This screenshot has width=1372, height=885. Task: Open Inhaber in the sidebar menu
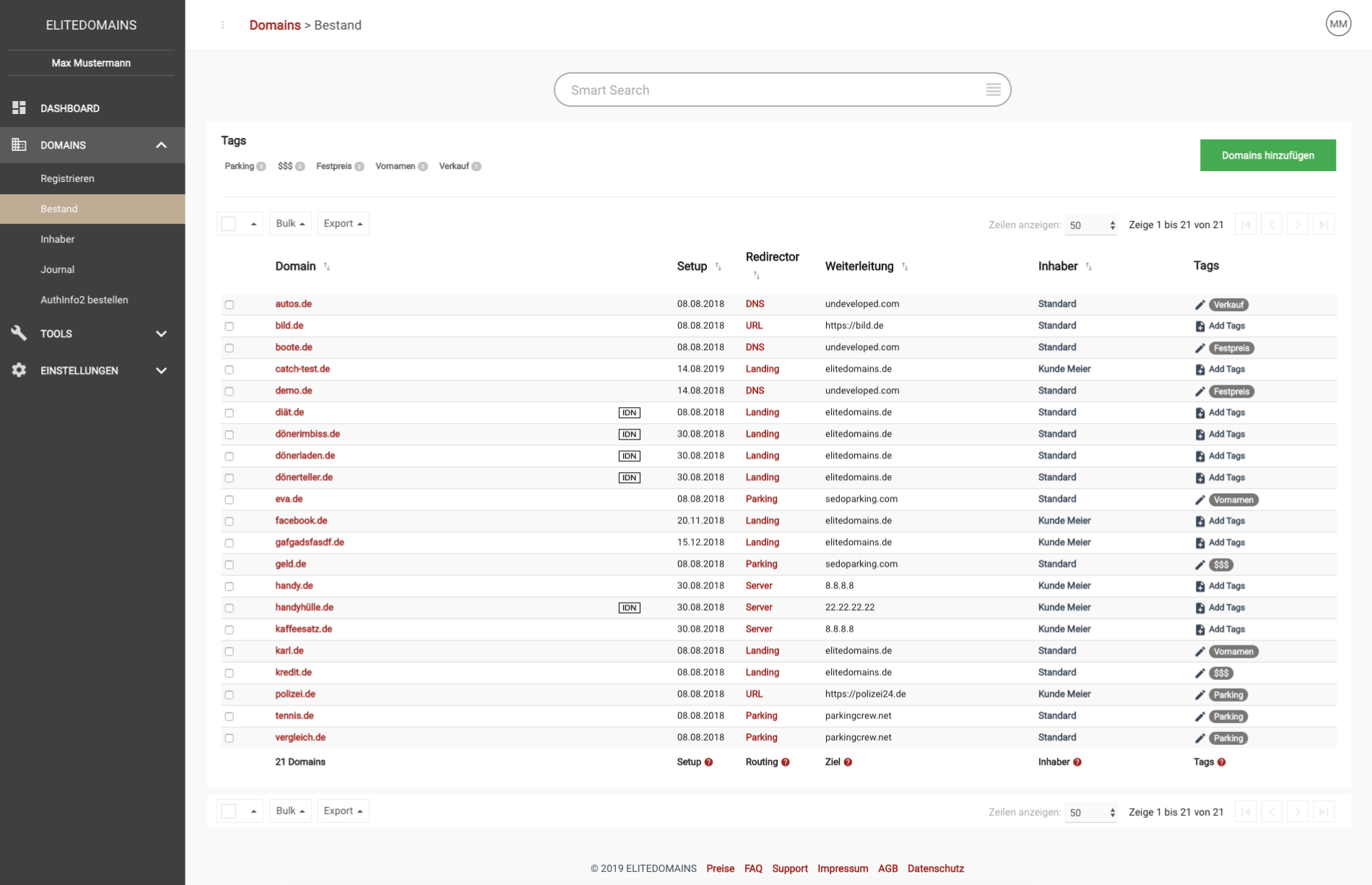(x=58, y=239)
